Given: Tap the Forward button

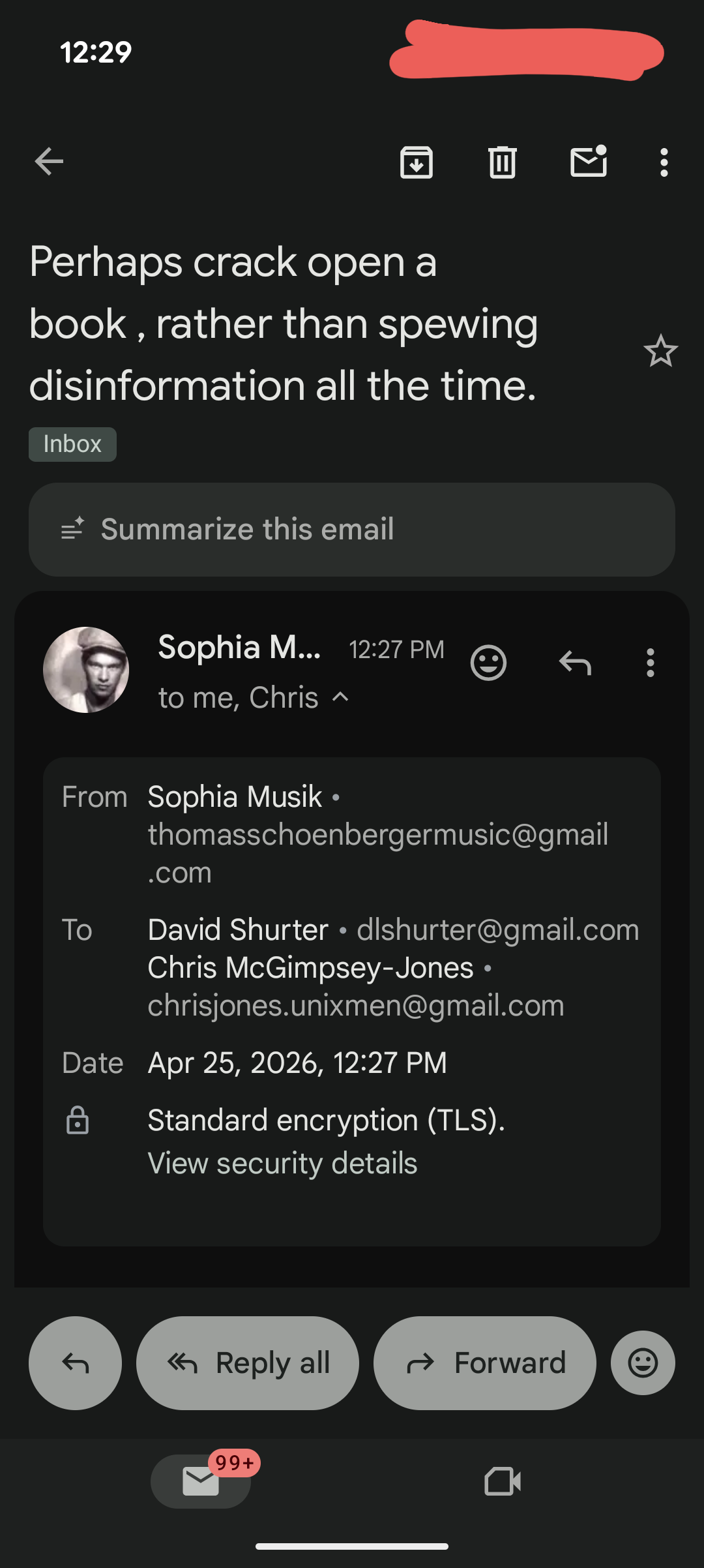Looking at the screenshot, I should click(x=484, y=1363).
